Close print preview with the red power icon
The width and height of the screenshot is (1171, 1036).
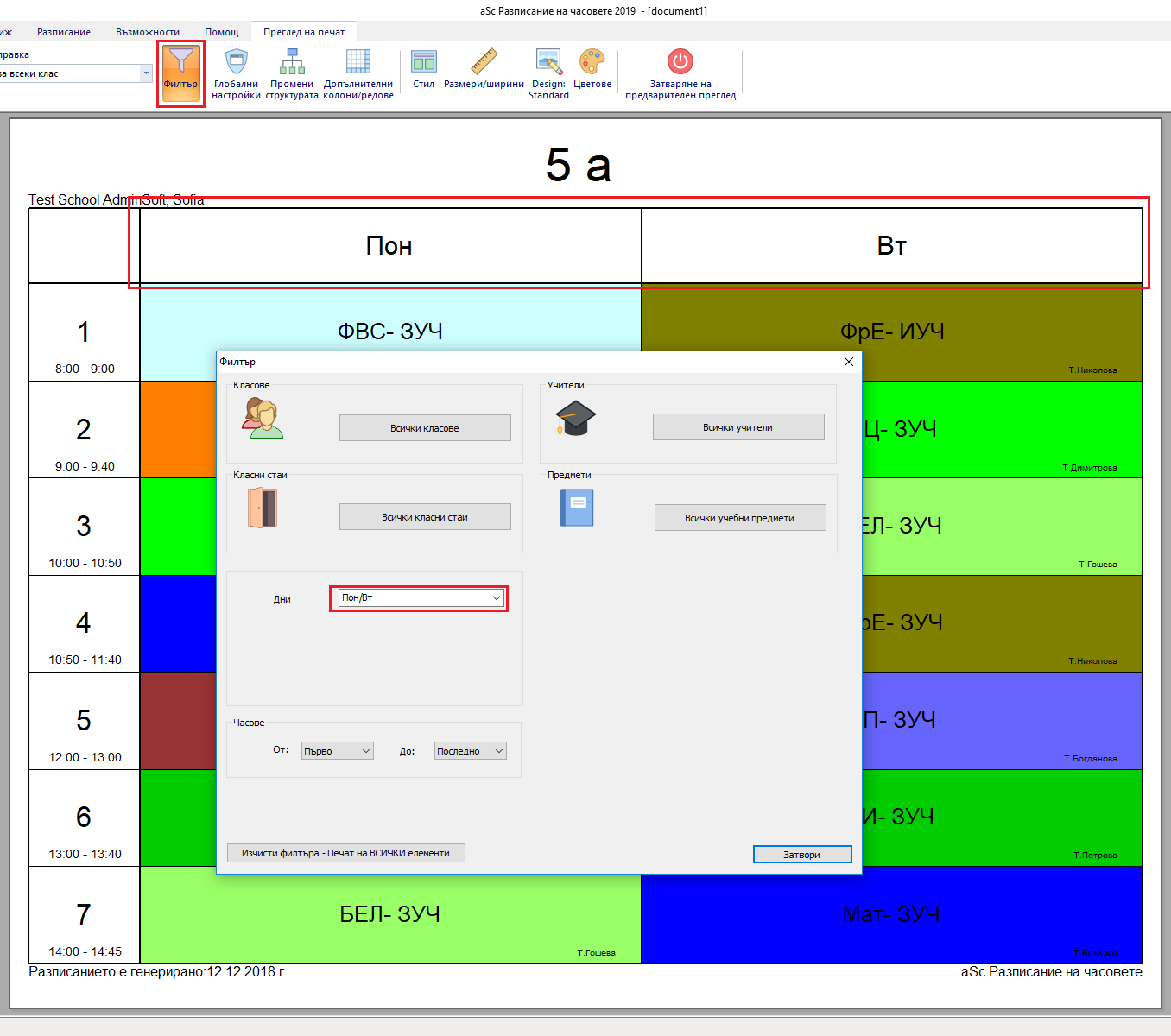pos(680,62)
